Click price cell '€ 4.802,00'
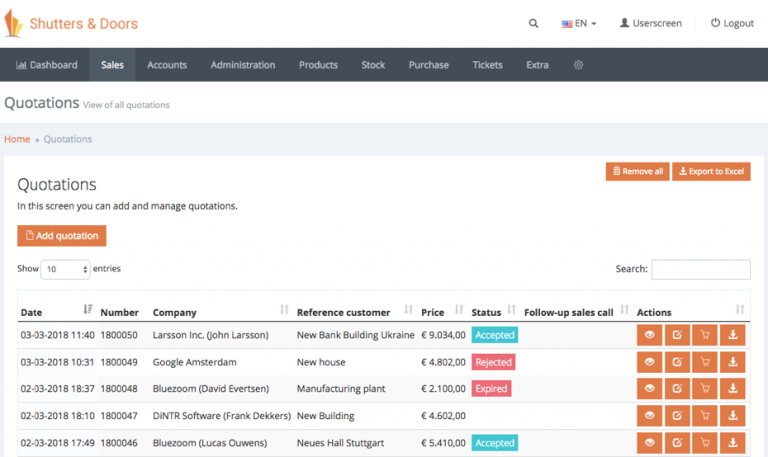This screenshot has width=768, height=457. (x=443, y=362)
